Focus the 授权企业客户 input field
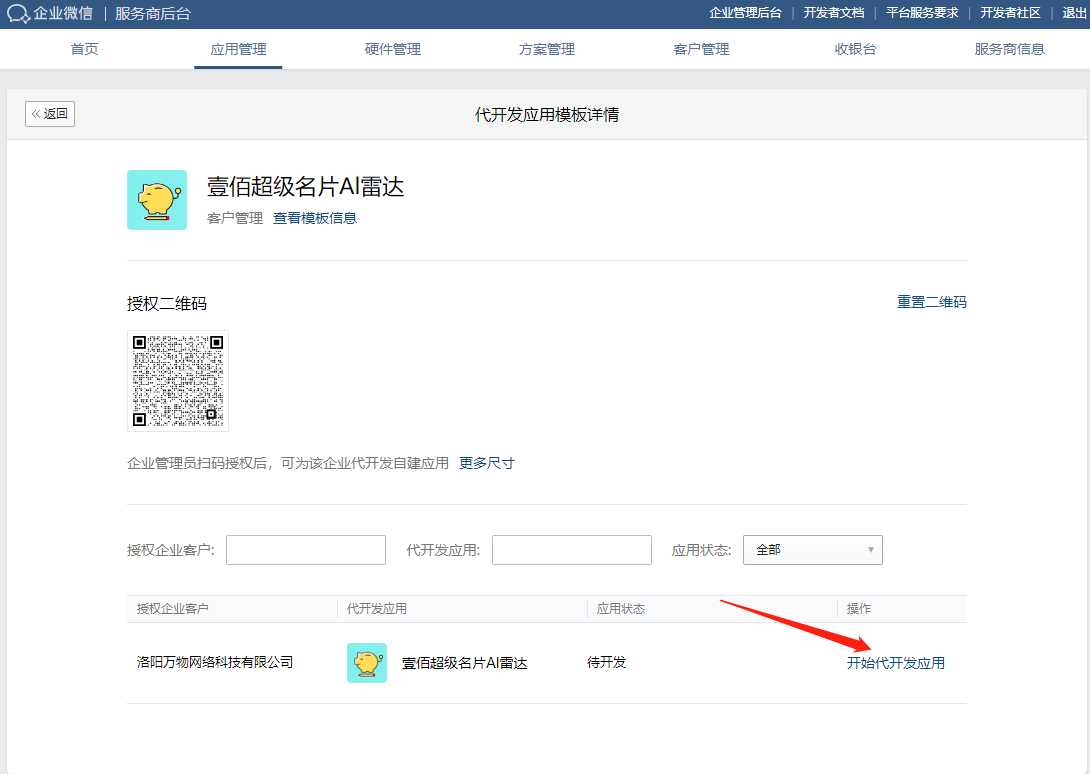Image resolution: width=1090 pixels, height=774 pixels. click(x=306, y=550)
